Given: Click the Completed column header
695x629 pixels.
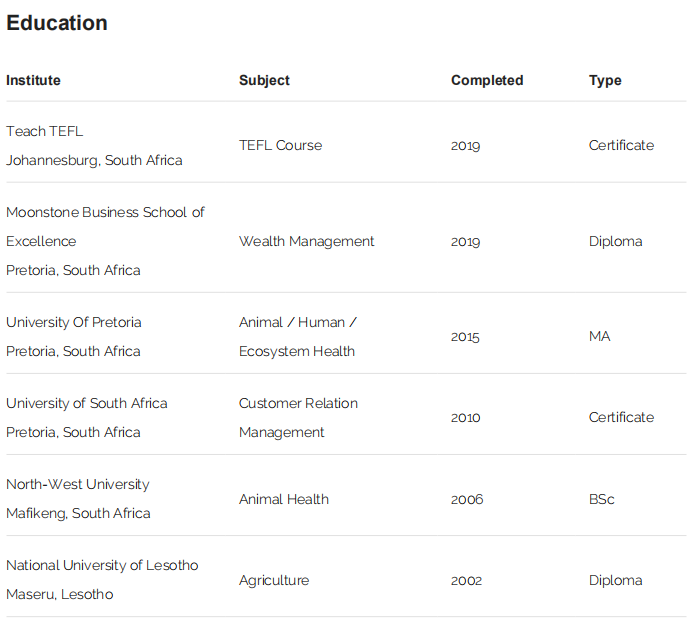Looking at the screenshot, I should point(487,80).
